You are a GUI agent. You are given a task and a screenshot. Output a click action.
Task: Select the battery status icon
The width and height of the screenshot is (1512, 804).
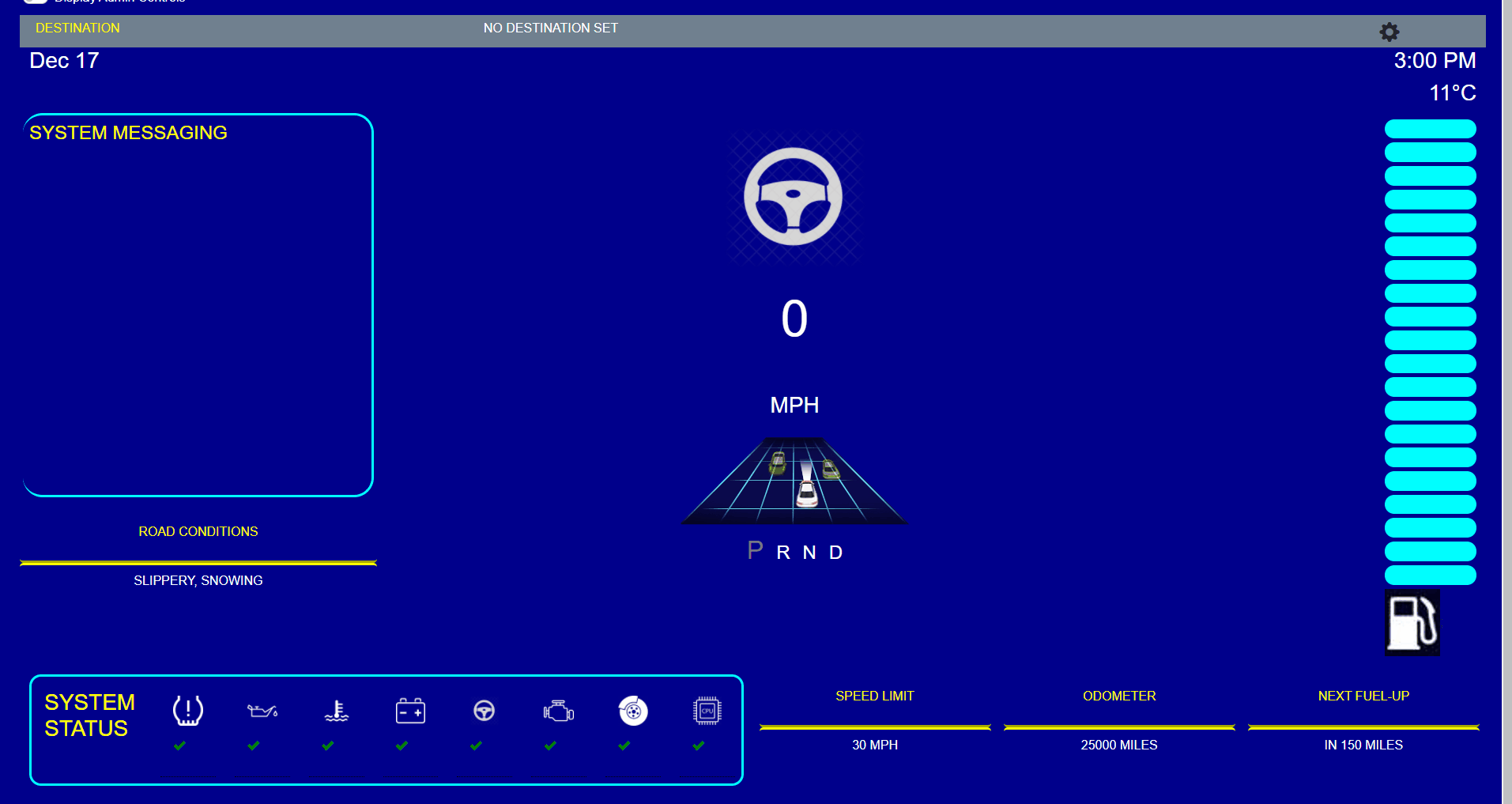coord(410,711)
